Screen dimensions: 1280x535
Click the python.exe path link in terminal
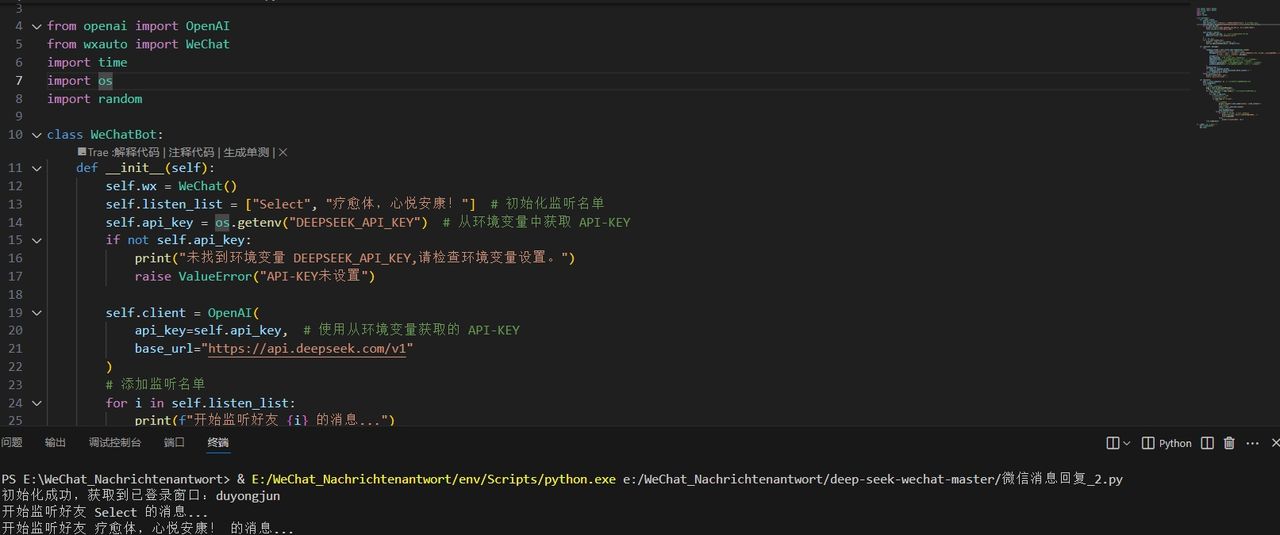click(433, 479)
